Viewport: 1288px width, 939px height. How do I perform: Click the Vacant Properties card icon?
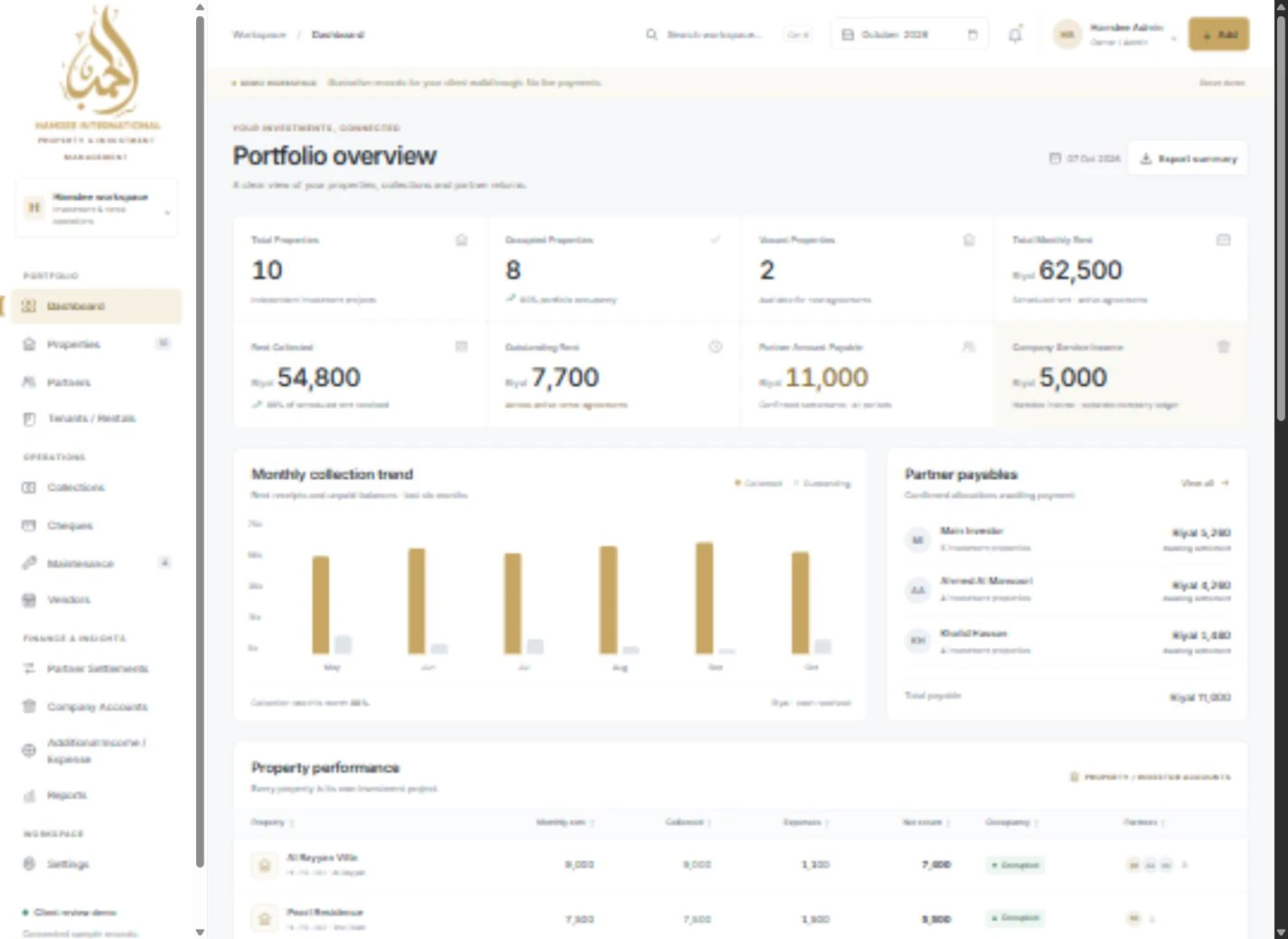(x=969, y=240)
